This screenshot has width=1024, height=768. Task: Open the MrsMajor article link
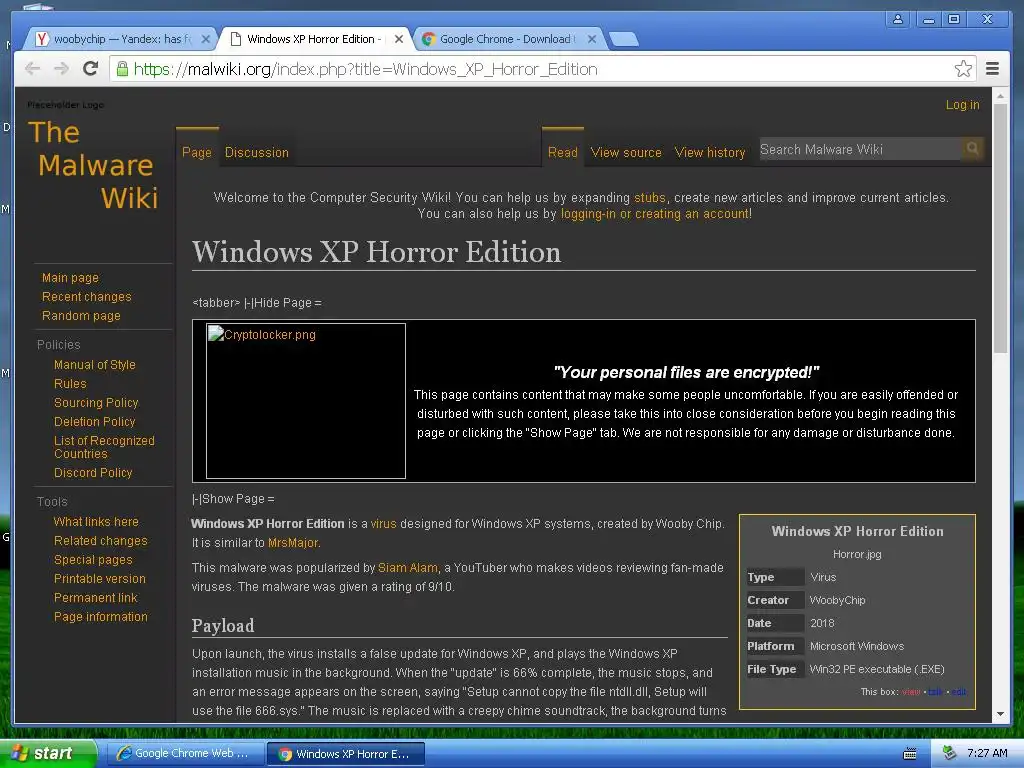tap(293, 542)
